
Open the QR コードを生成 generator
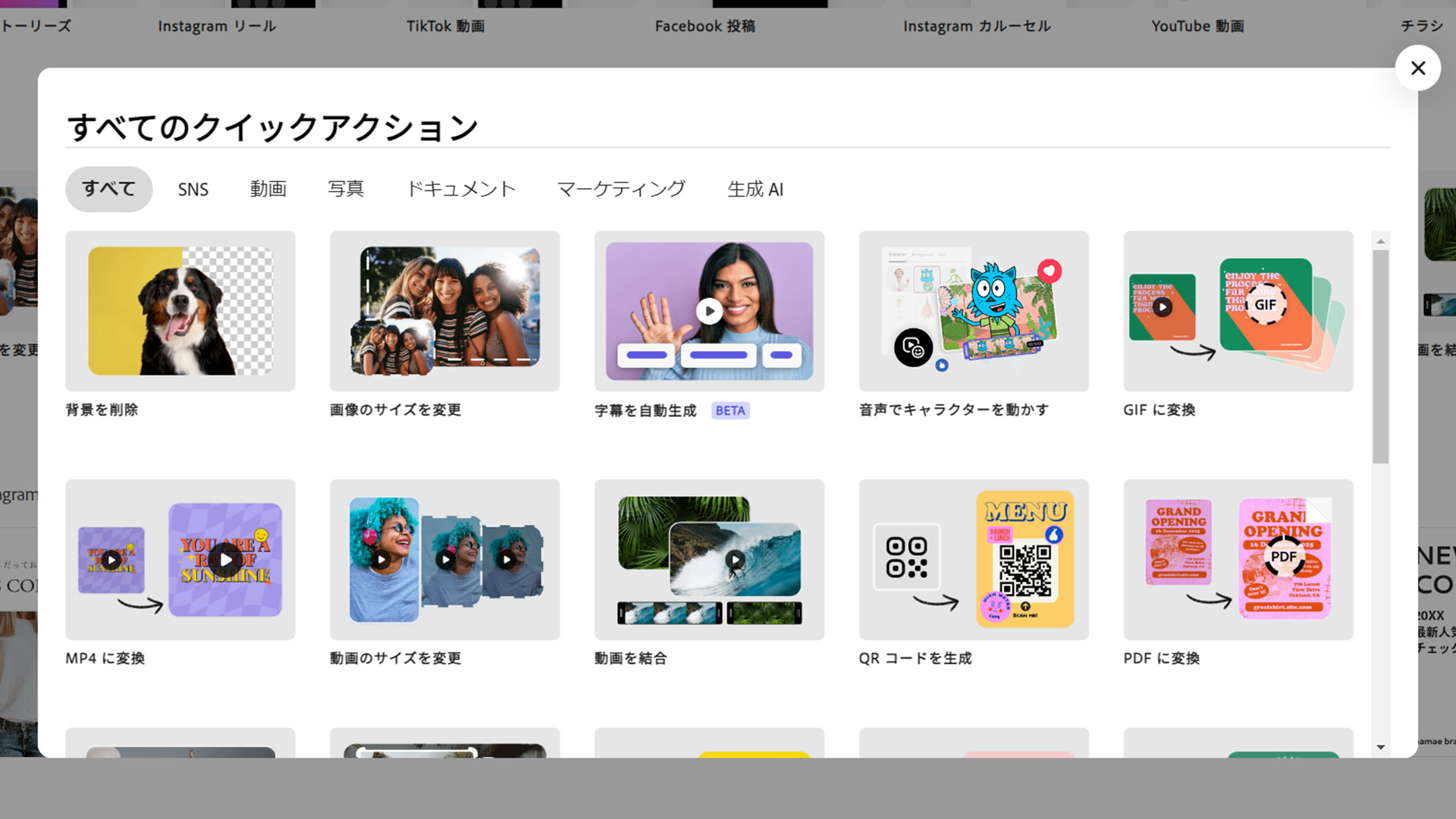point(973,560)
